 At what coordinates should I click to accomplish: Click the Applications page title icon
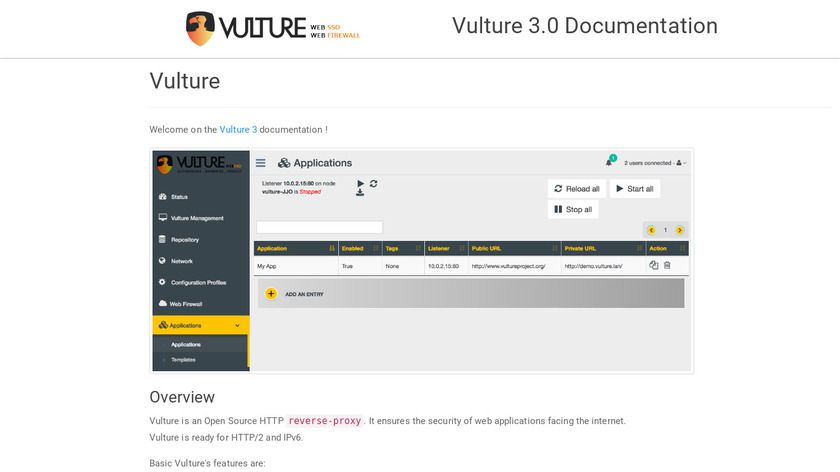click(x=284, y=163)
